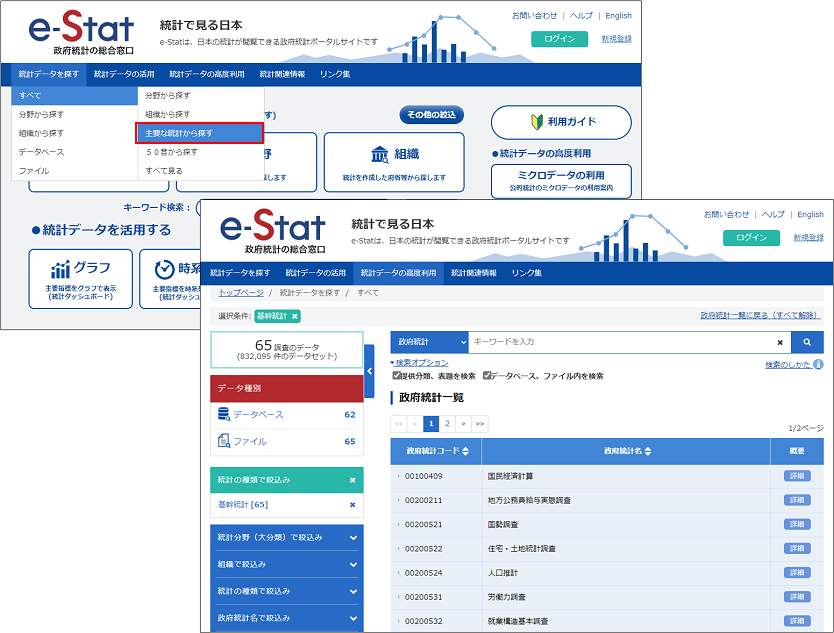The image size is (834, 633).
Task: Click ヘルプ link in back window
Action: (581, 16)
